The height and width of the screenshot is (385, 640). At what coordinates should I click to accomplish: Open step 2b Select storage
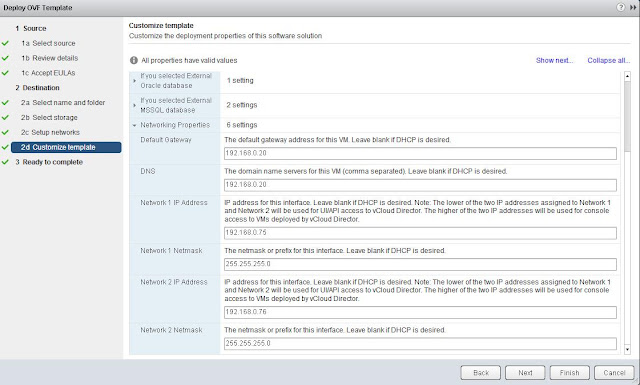(49, 118)
